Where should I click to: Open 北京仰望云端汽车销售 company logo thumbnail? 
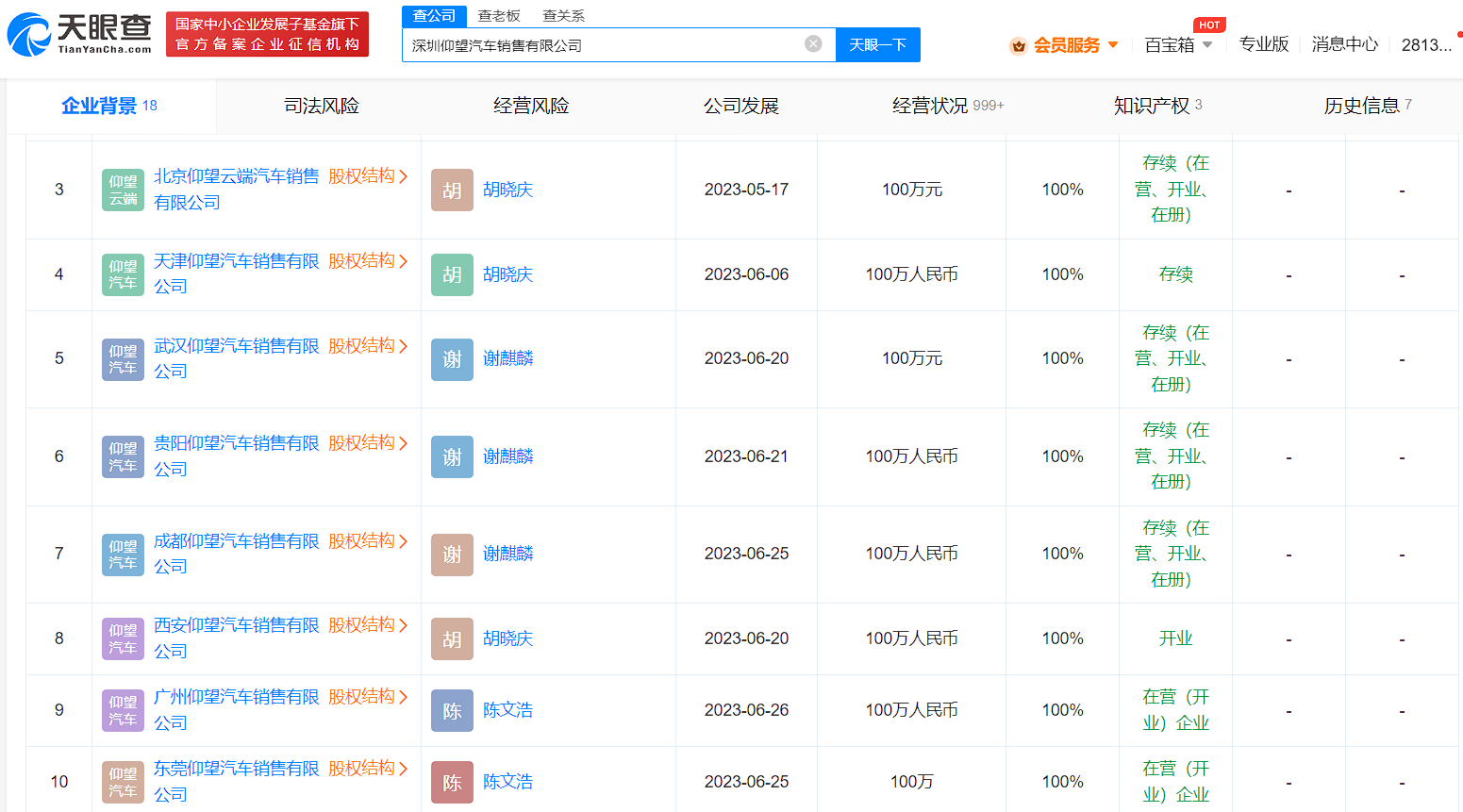coord(123,190)
